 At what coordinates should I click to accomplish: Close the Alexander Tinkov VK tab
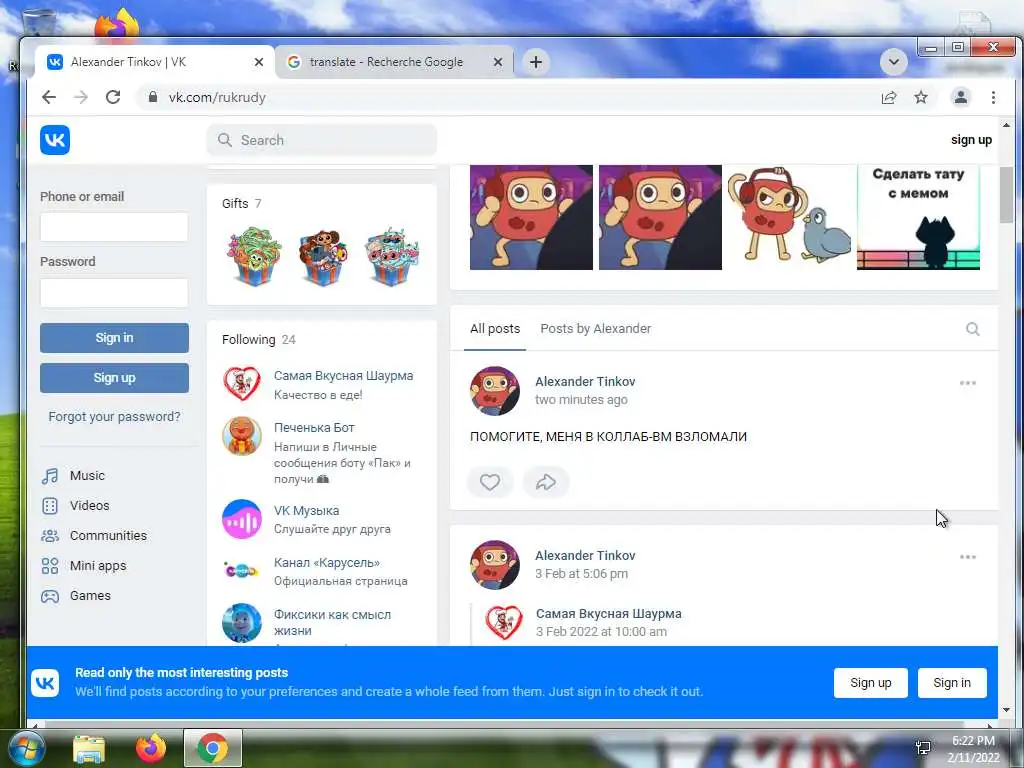point(259,62)
